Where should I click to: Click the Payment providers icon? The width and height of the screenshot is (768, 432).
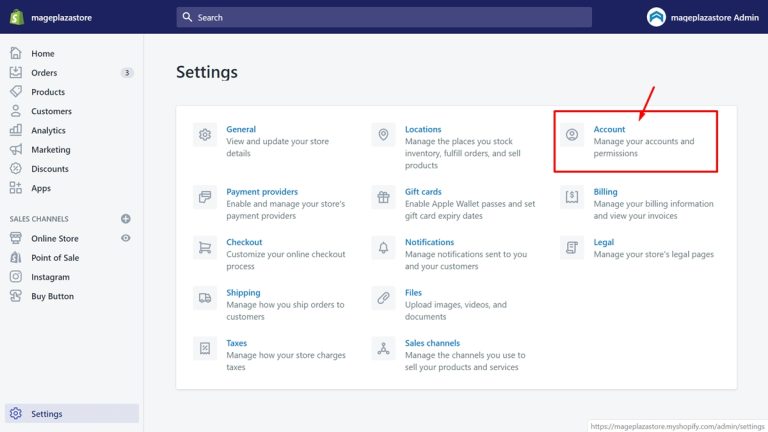(205, 197)
